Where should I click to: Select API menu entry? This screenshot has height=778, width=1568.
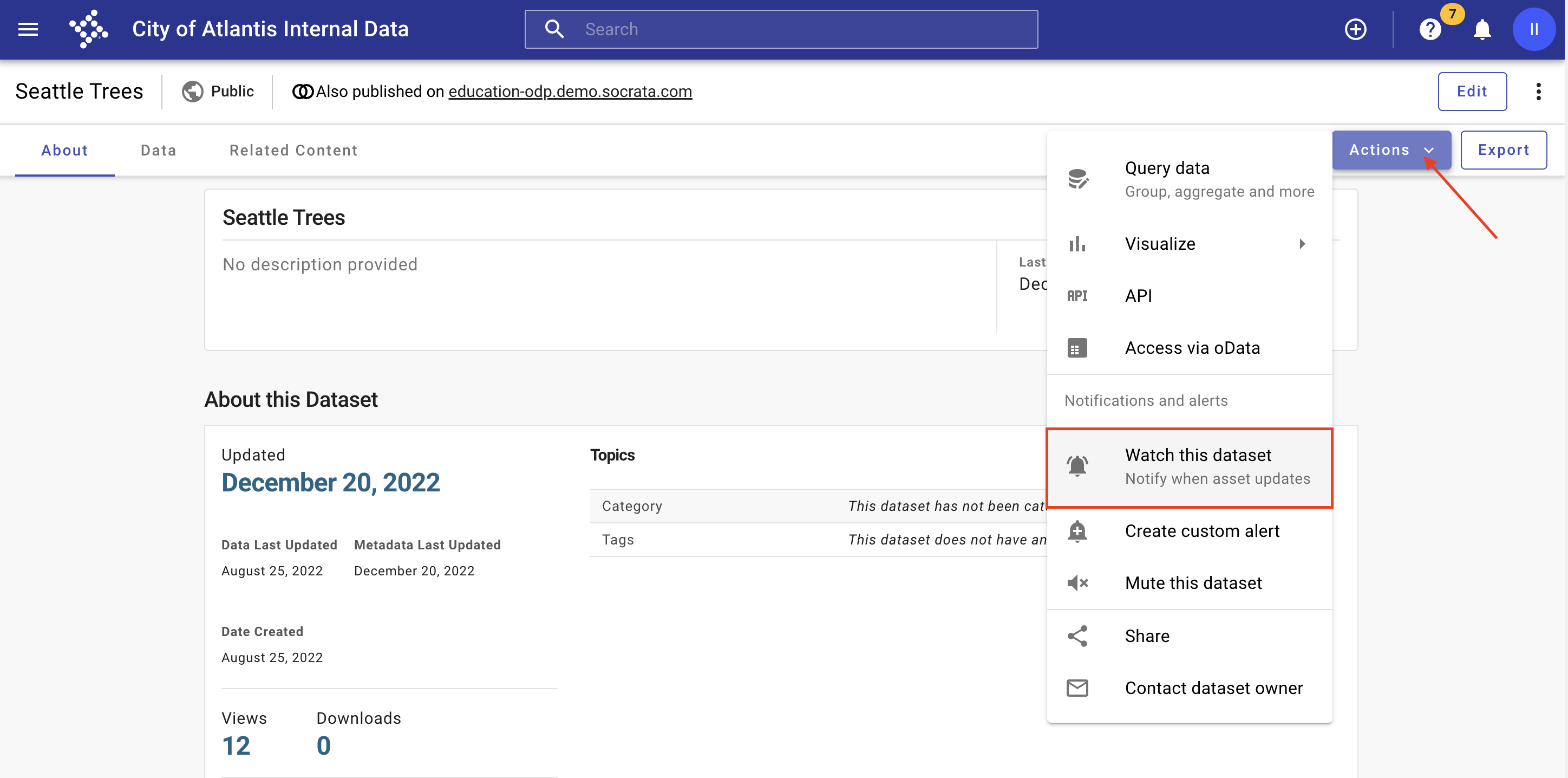[x=1190, y=296]
